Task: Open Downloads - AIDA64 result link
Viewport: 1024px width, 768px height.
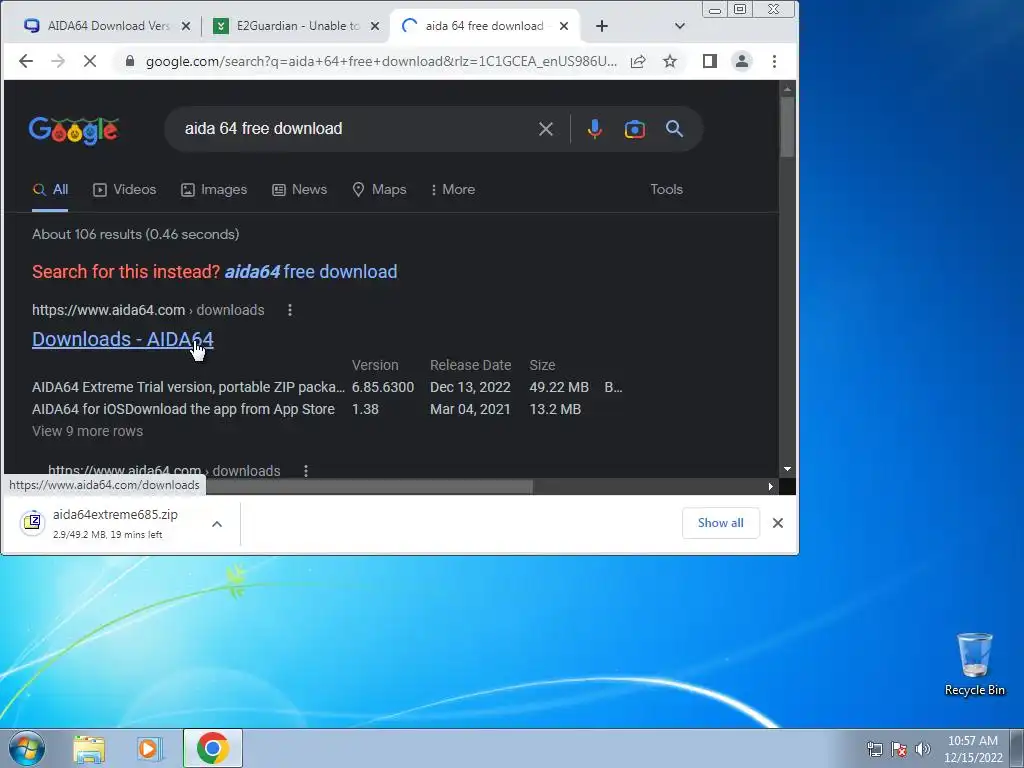Action: (123, 340)
